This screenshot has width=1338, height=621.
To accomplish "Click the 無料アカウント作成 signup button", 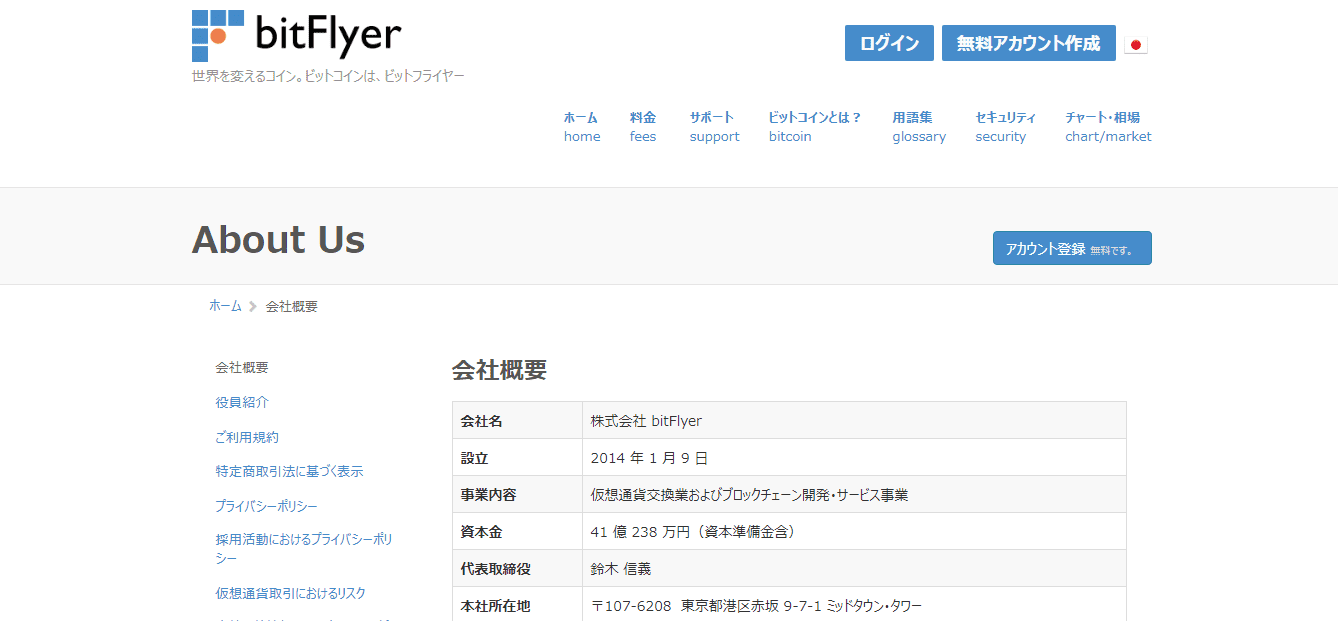I will pyautogui.click(x=1028, y=43).
